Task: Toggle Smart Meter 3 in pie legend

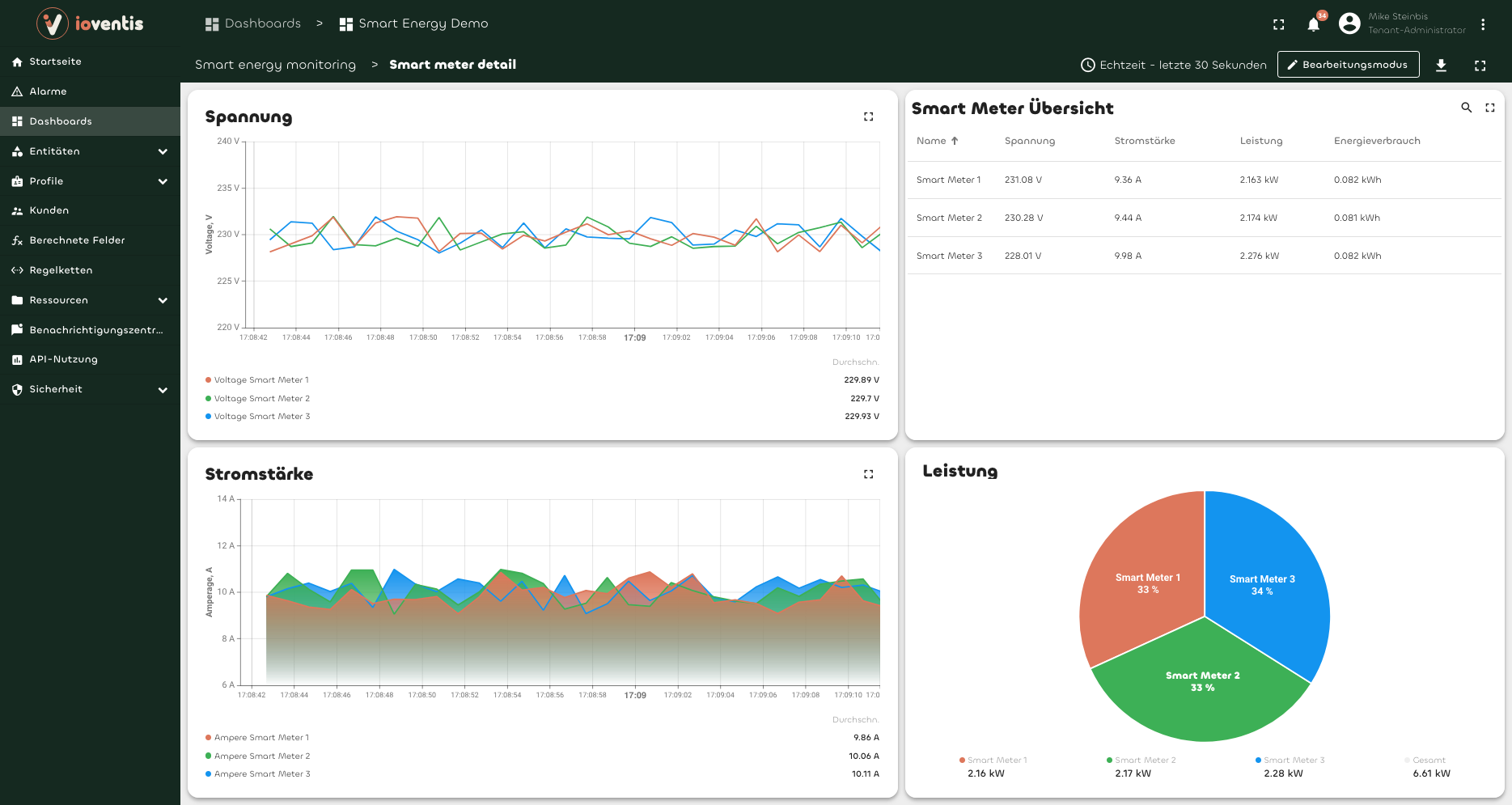Action: coord(1294,761)
